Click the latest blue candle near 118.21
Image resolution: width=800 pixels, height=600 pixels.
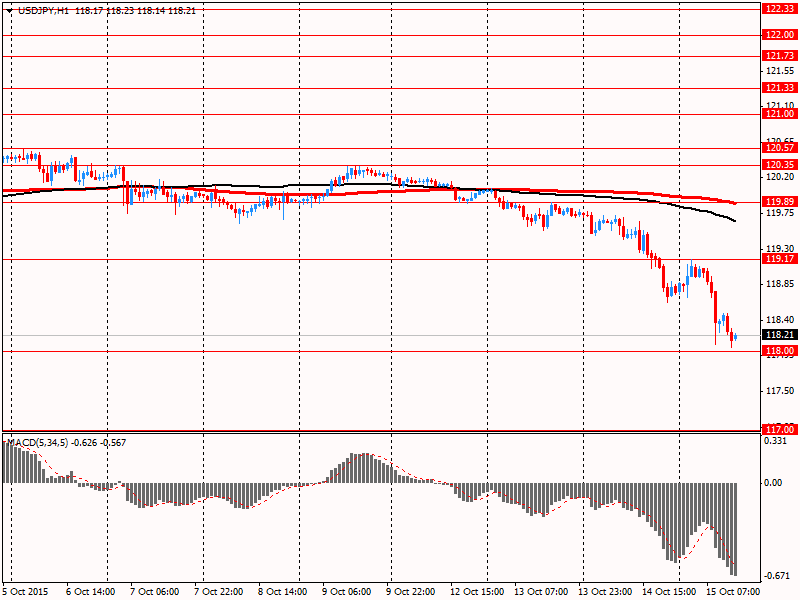click(x=736, y=337)
